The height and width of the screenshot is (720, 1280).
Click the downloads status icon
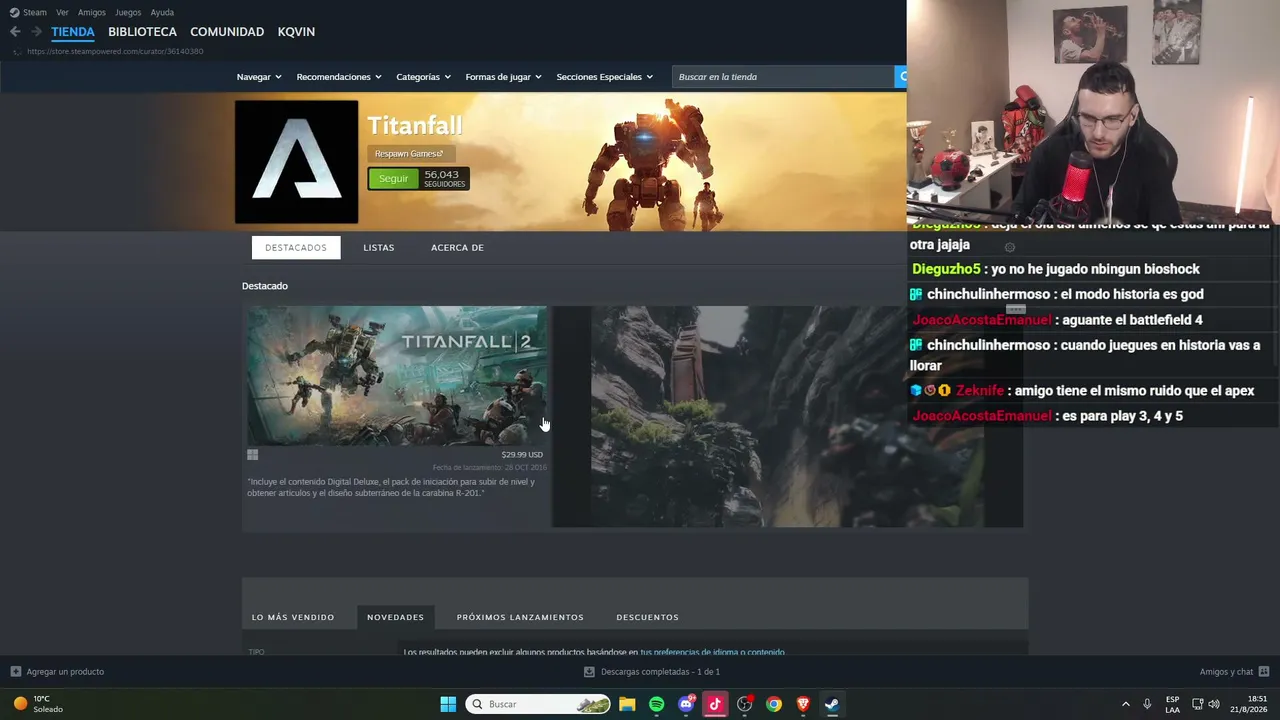pyautogui.click(x=589, y=672)
